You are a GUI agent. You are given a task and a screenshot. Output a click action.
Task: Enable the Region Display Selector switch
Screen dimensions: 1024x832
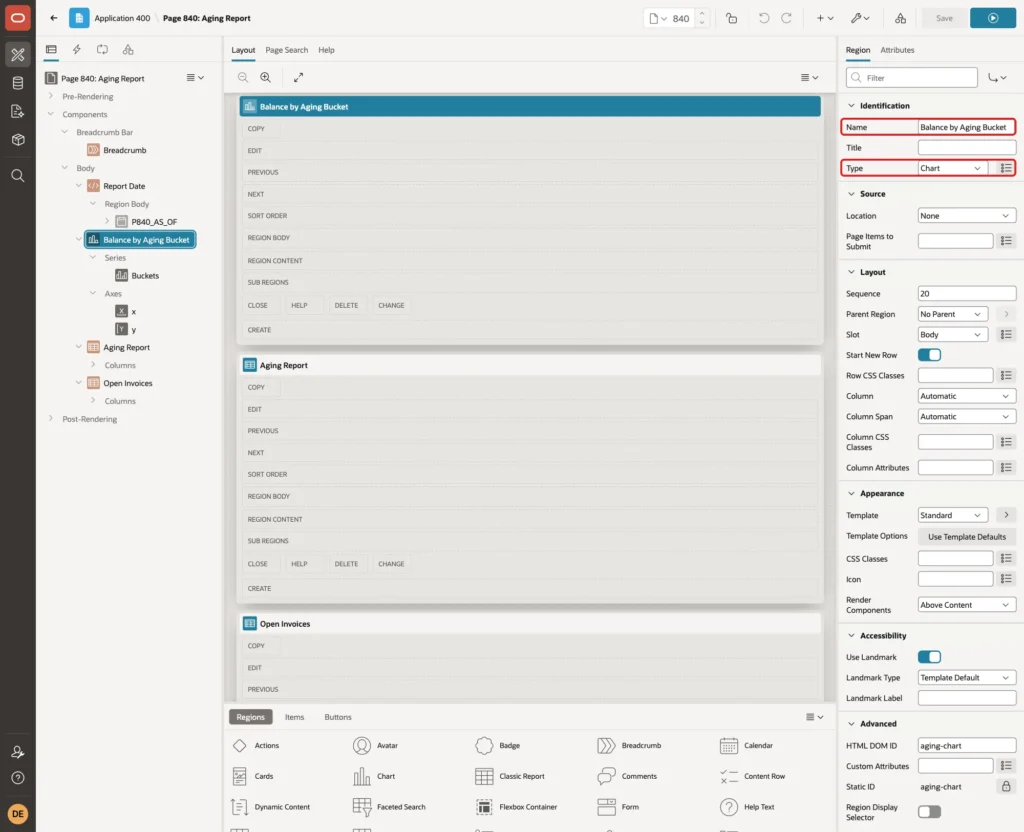929,812
